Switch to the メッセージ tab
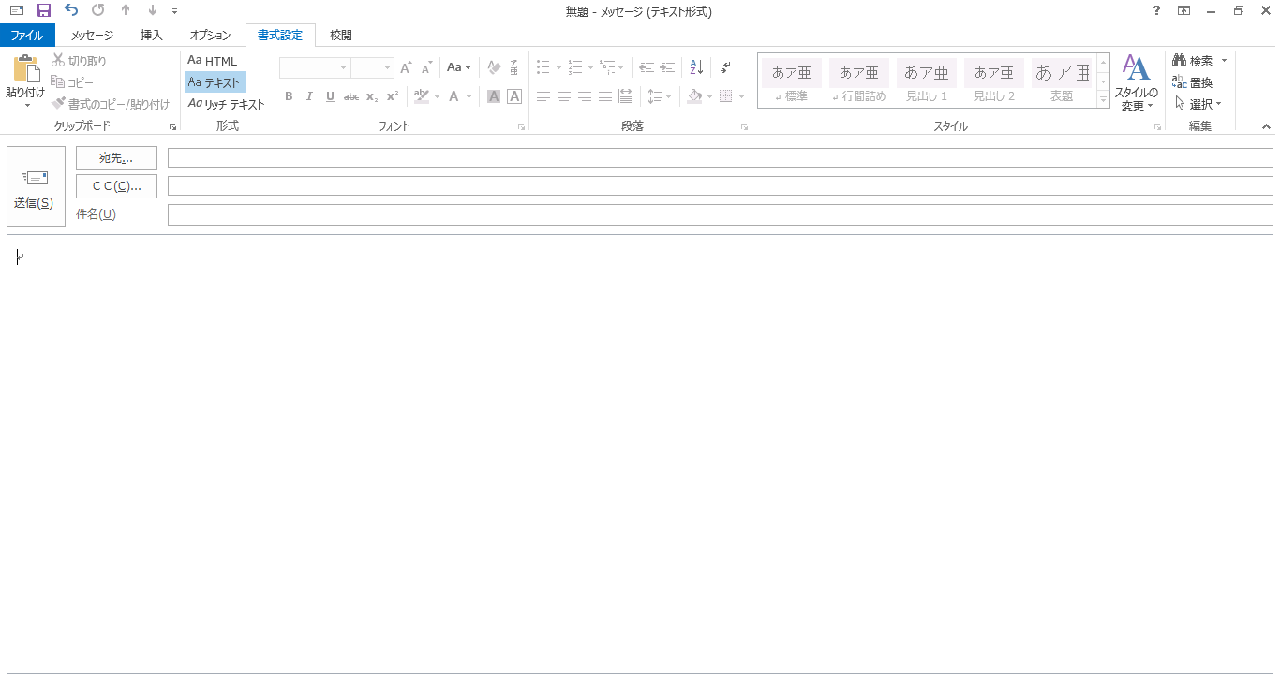1275x679 pixels. pyautogui.click(x=92, y=35)
